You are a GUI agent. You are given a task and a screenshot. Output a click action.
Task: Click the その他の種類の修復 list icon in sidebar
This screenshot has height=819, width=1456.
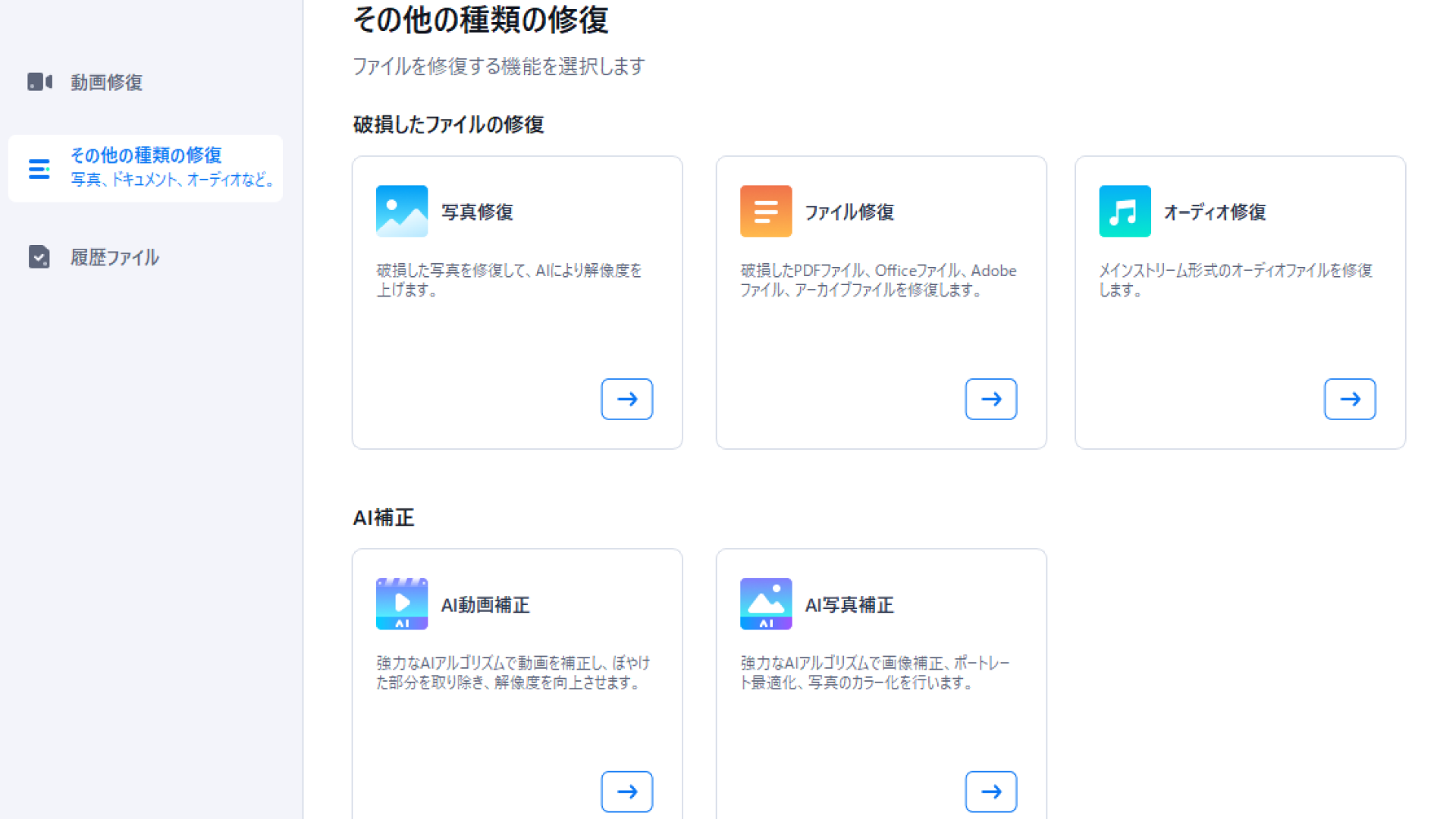[x=39, y=169]
